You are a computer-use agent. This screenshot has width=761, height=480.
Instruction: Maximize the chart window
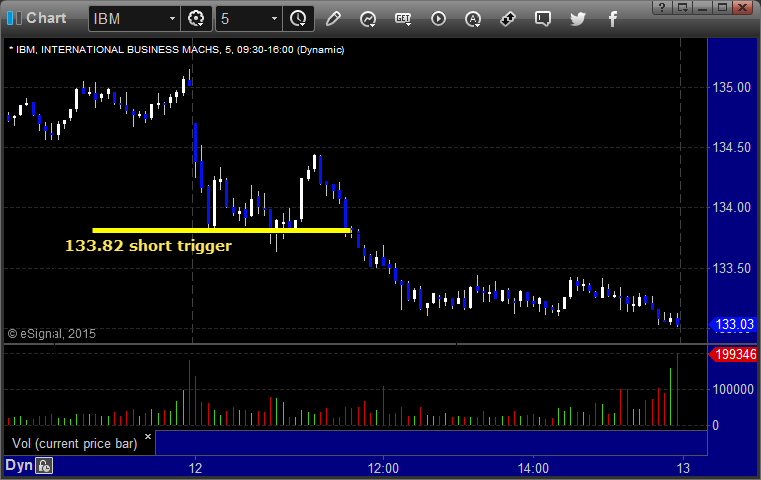[723, 7]
